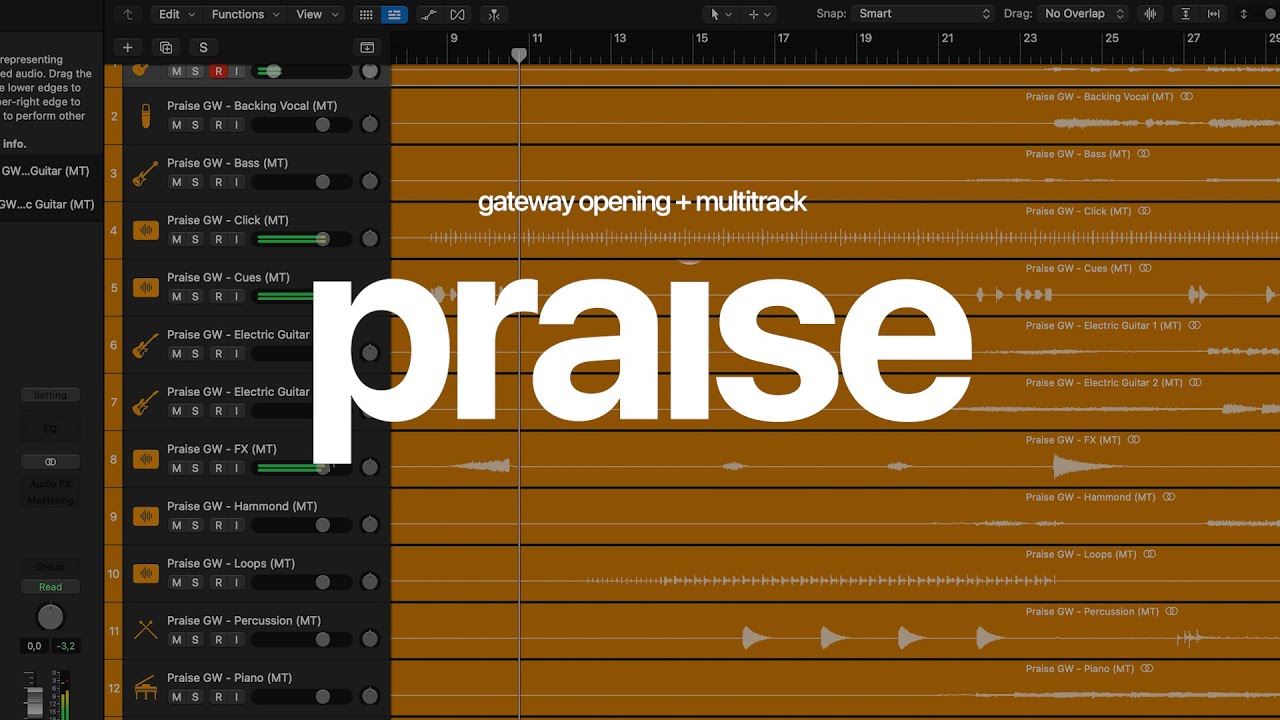The image size is (1280, 720).
Task: Click the Loops track waveform icon
Action: click(146, 574)
